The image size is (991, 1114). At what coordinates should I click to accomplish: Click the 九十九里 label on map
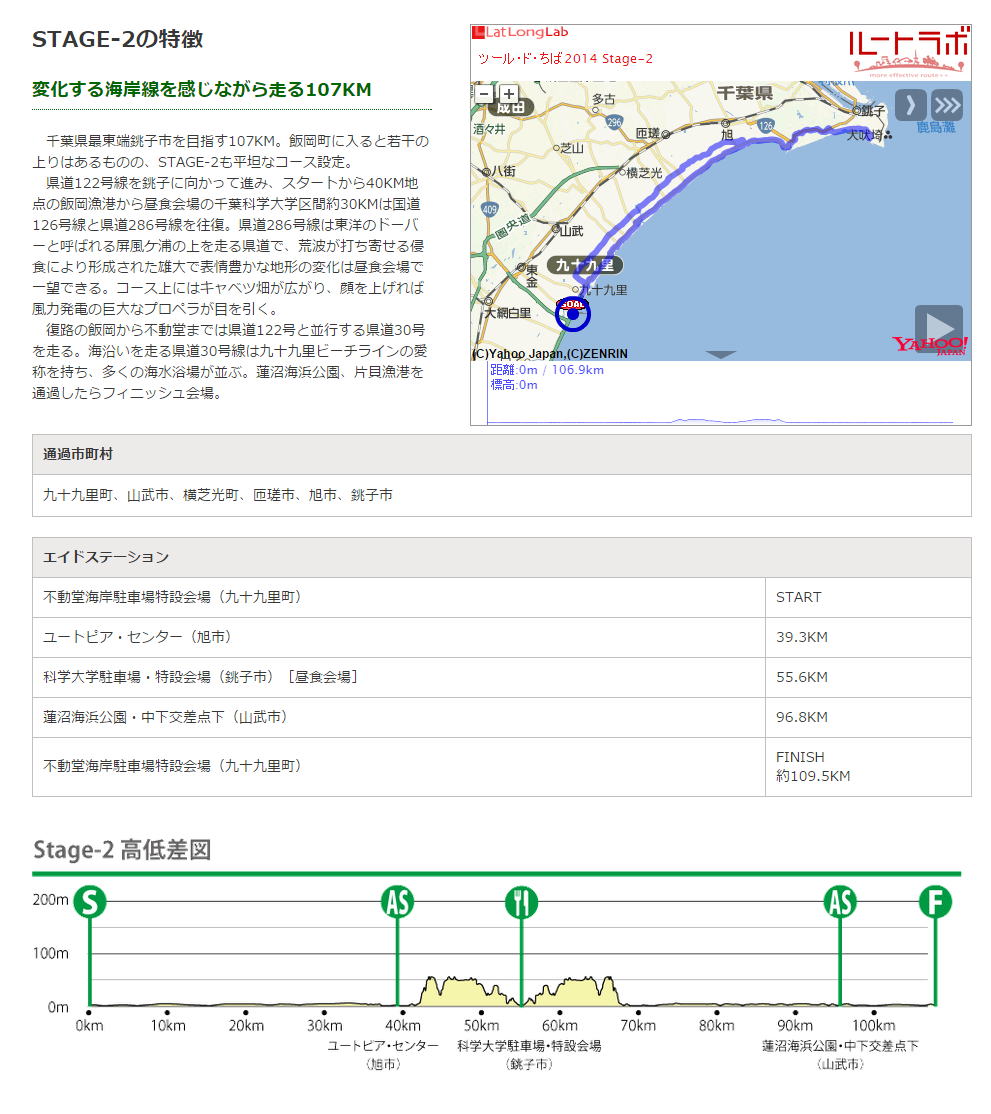click(585, 265)
